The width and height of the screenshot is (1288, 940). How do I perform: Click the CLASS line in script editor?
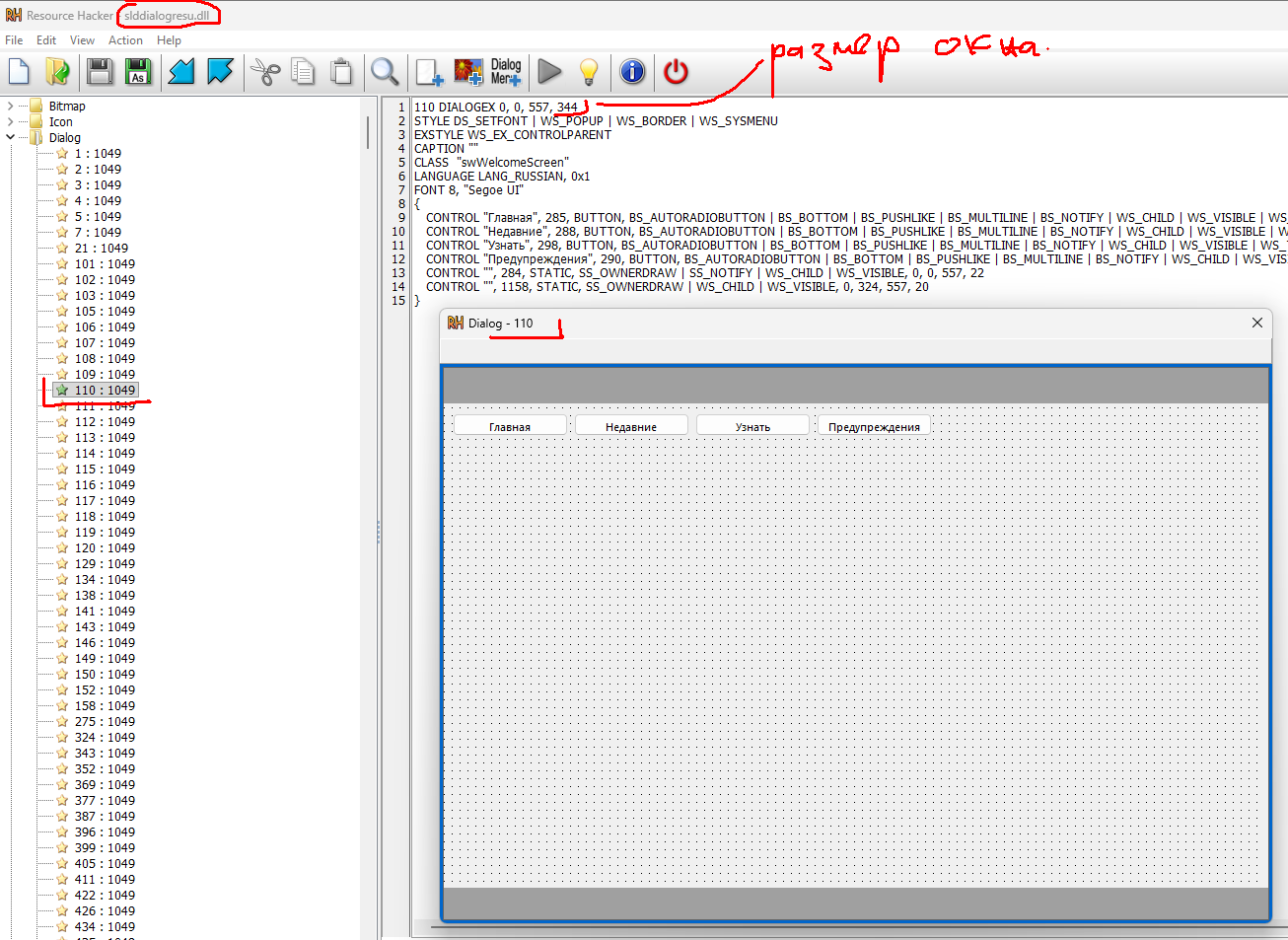491,163
